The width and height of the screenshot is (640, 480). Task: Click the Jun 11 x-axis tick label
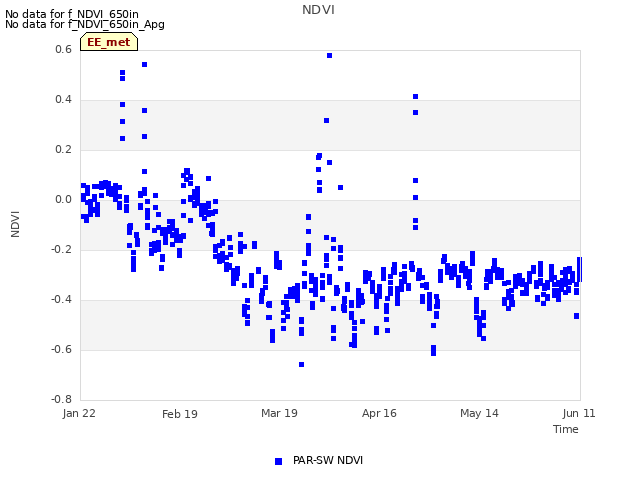click(579, 413)
